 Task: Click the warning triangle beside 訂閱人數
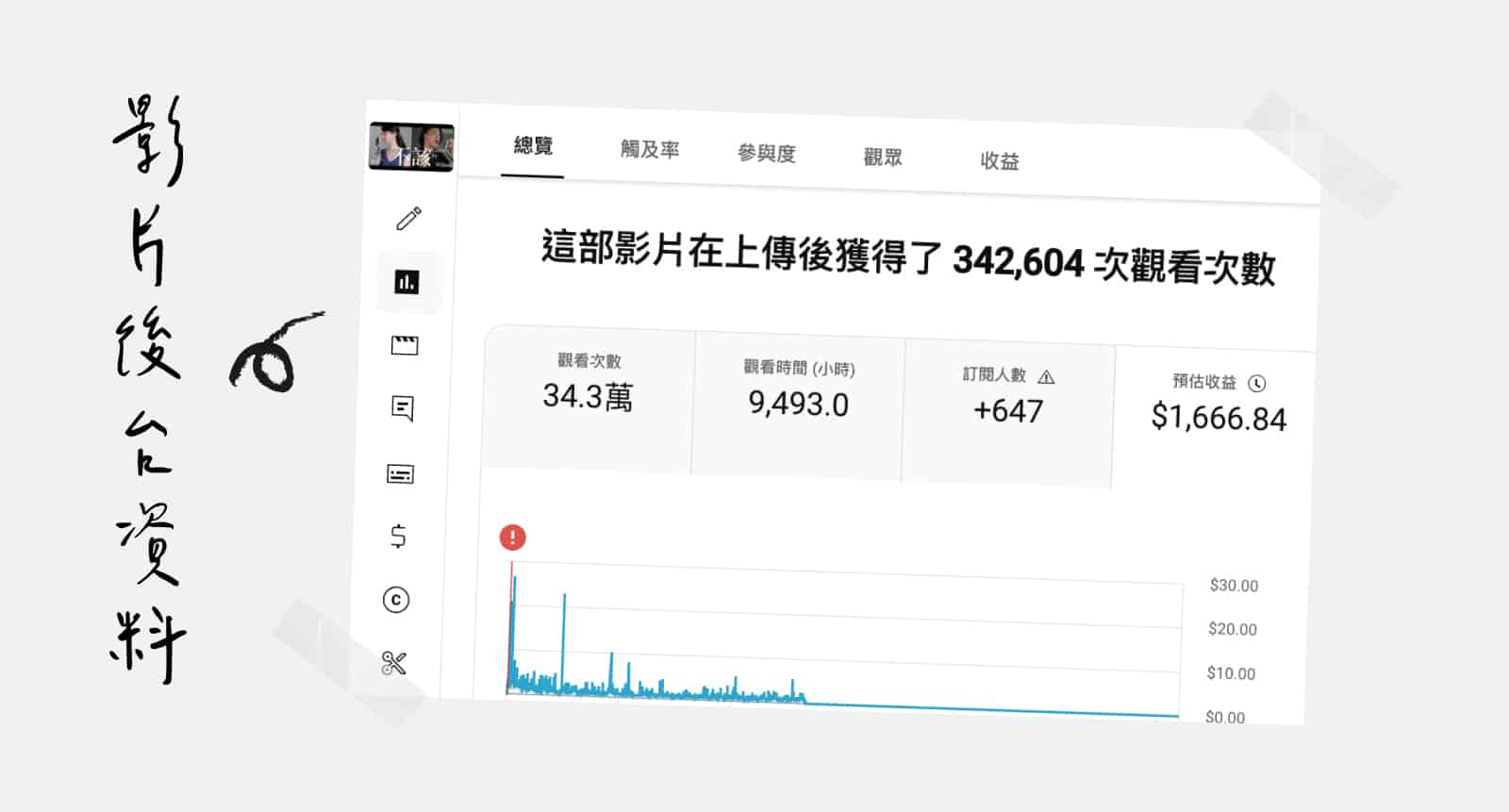click(1046, 377)
